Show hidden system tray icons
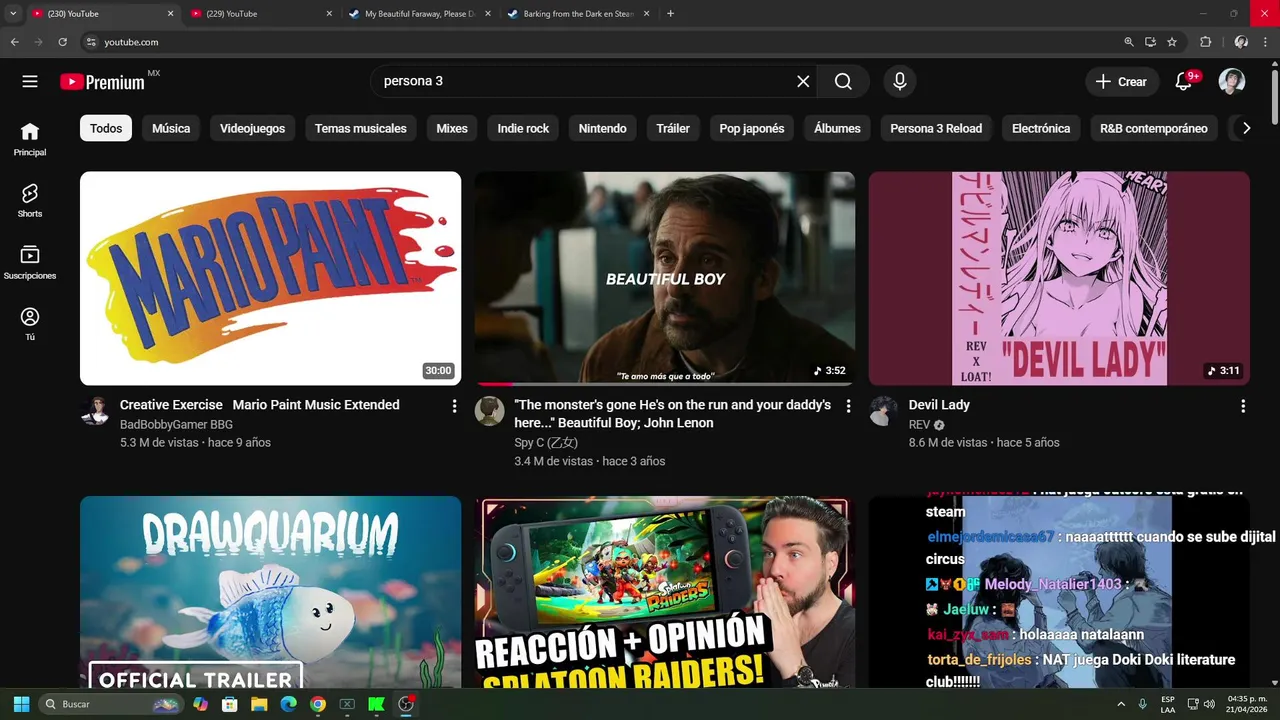The image size is (1280, 720). tap(1121, 704)
